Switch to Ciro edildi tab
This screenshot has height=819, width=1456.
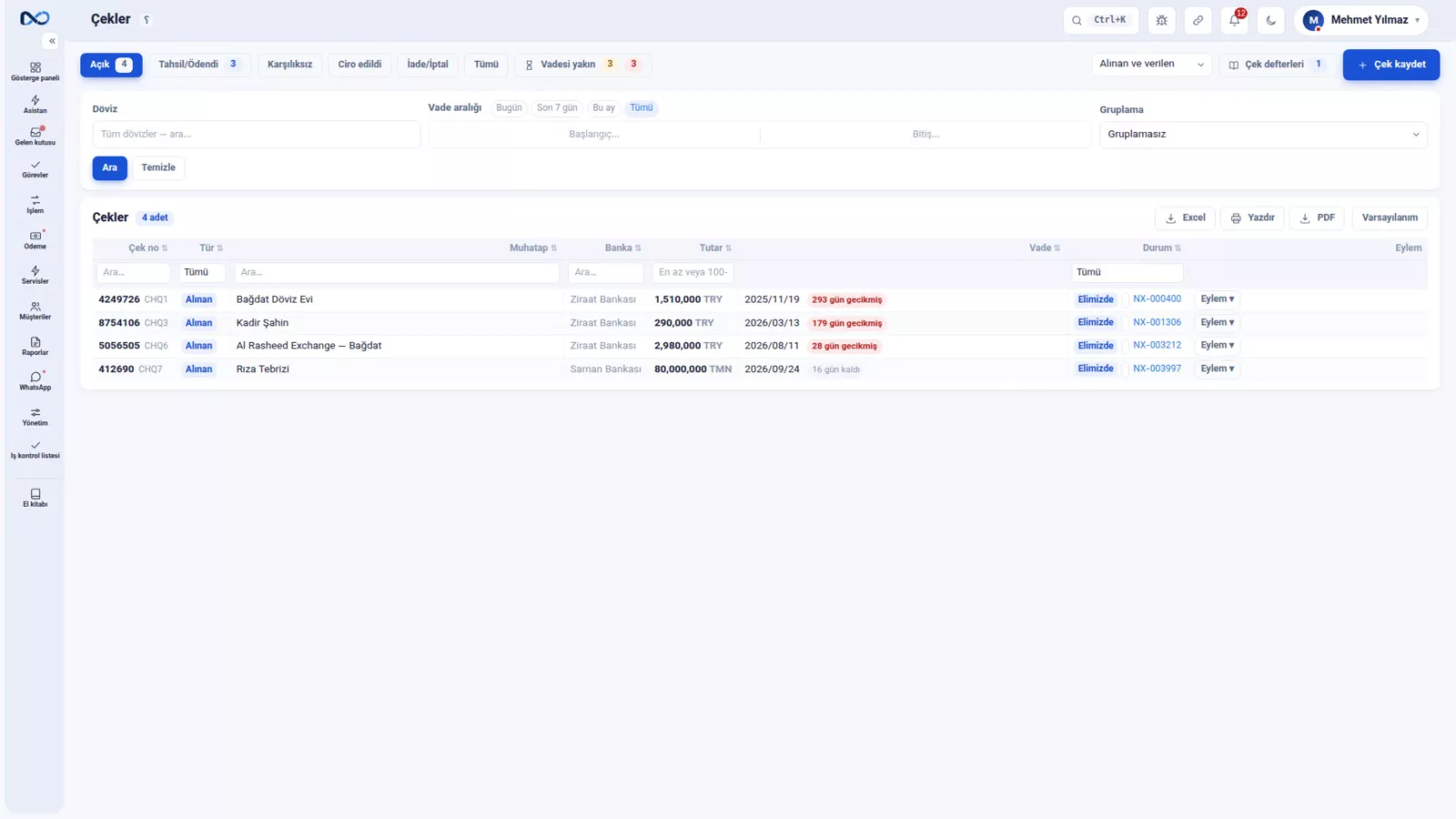click(359, 65)
